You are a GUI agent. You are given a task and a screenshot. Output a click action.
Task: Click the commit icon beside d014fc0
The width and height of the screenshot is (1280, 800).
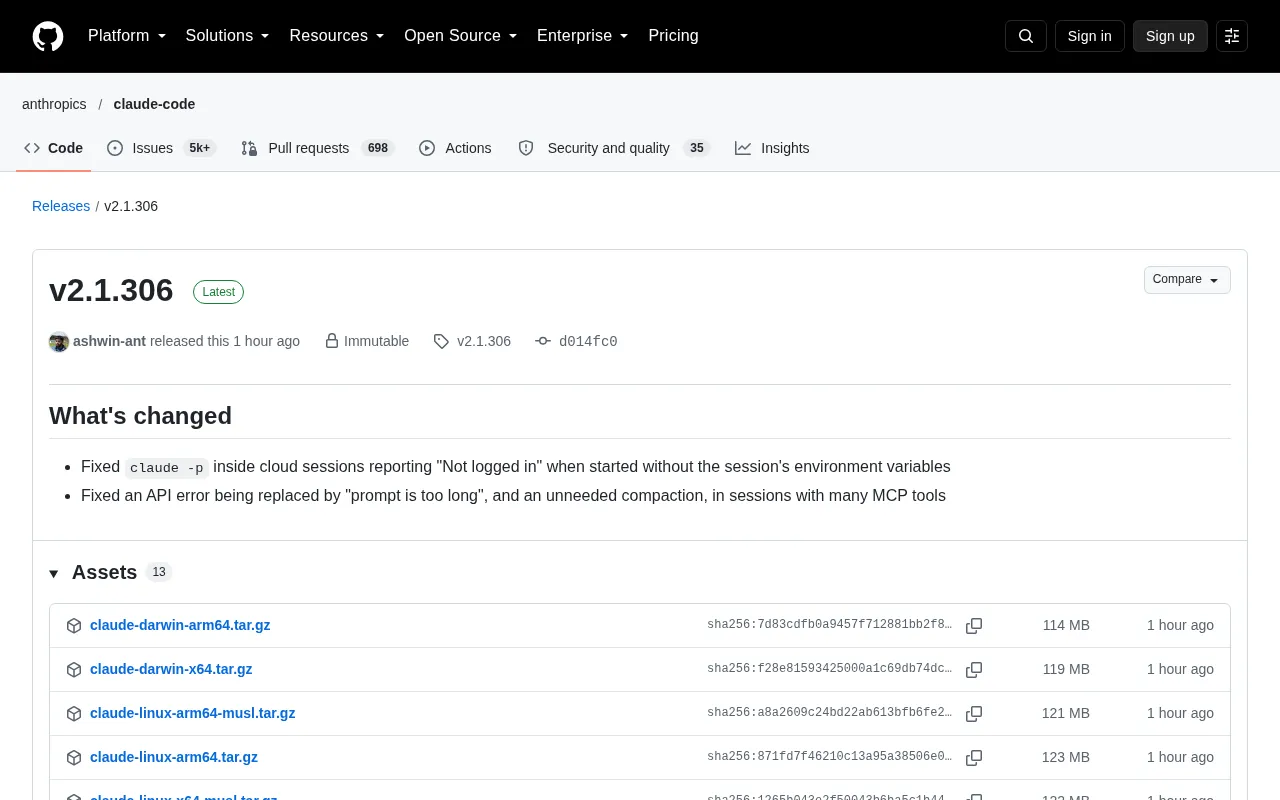(543, 341)
